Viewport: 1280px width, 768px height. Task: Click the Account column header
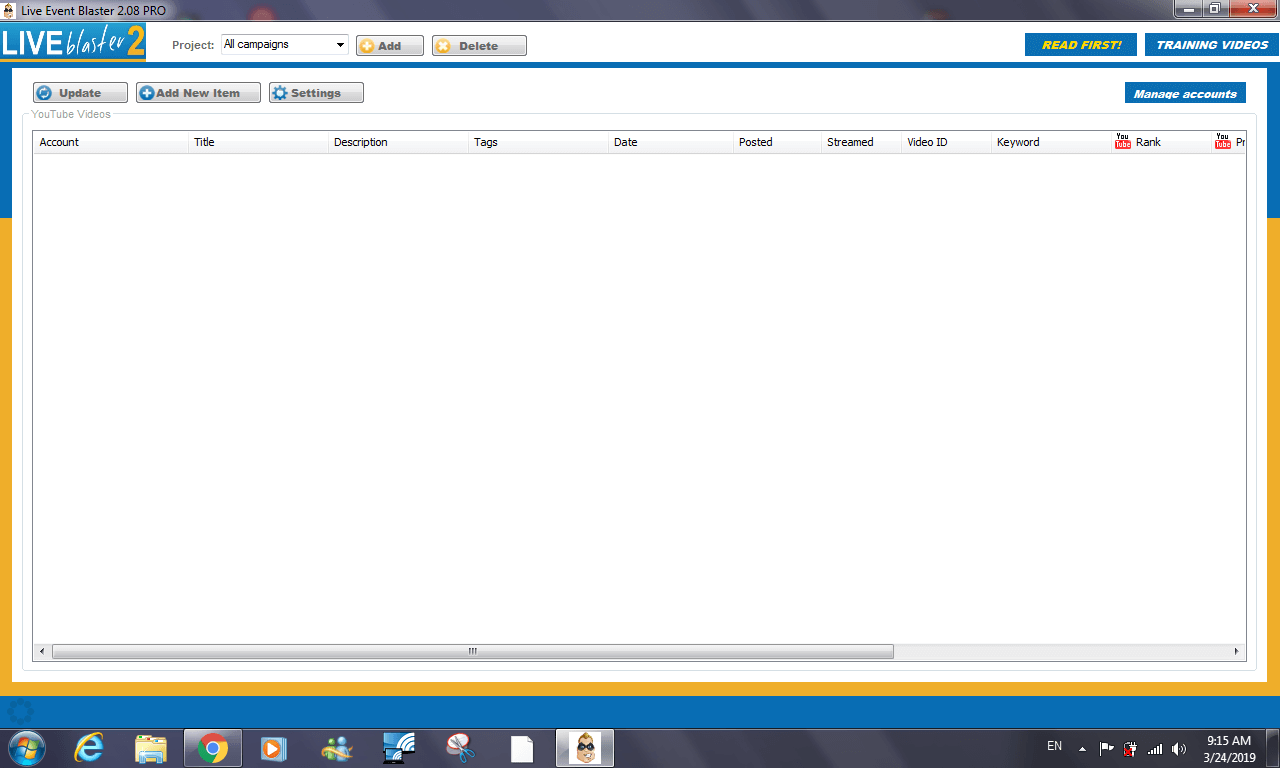[111, 142]
